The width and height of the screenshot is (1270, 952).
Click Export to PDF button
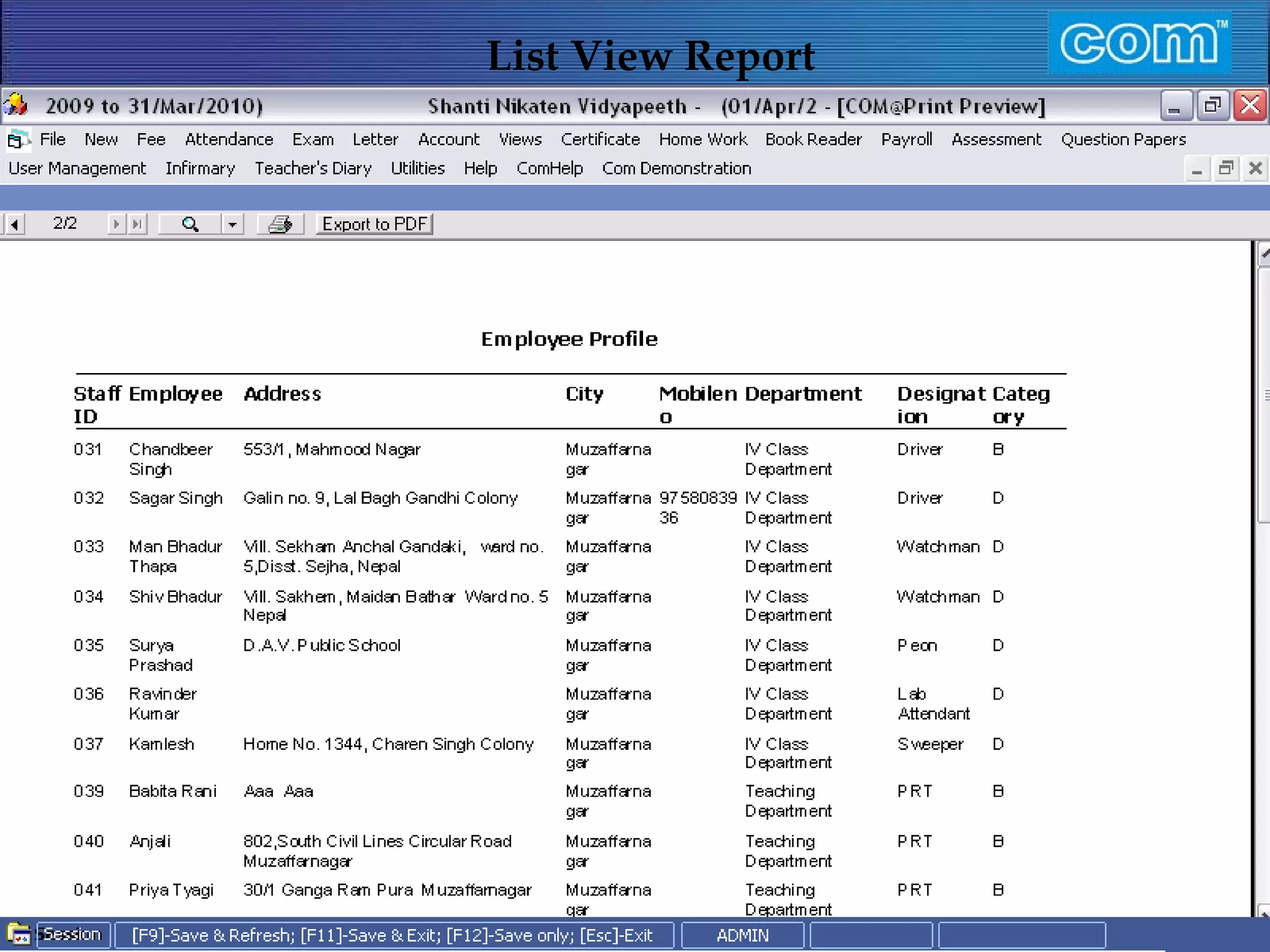point(375,224)
